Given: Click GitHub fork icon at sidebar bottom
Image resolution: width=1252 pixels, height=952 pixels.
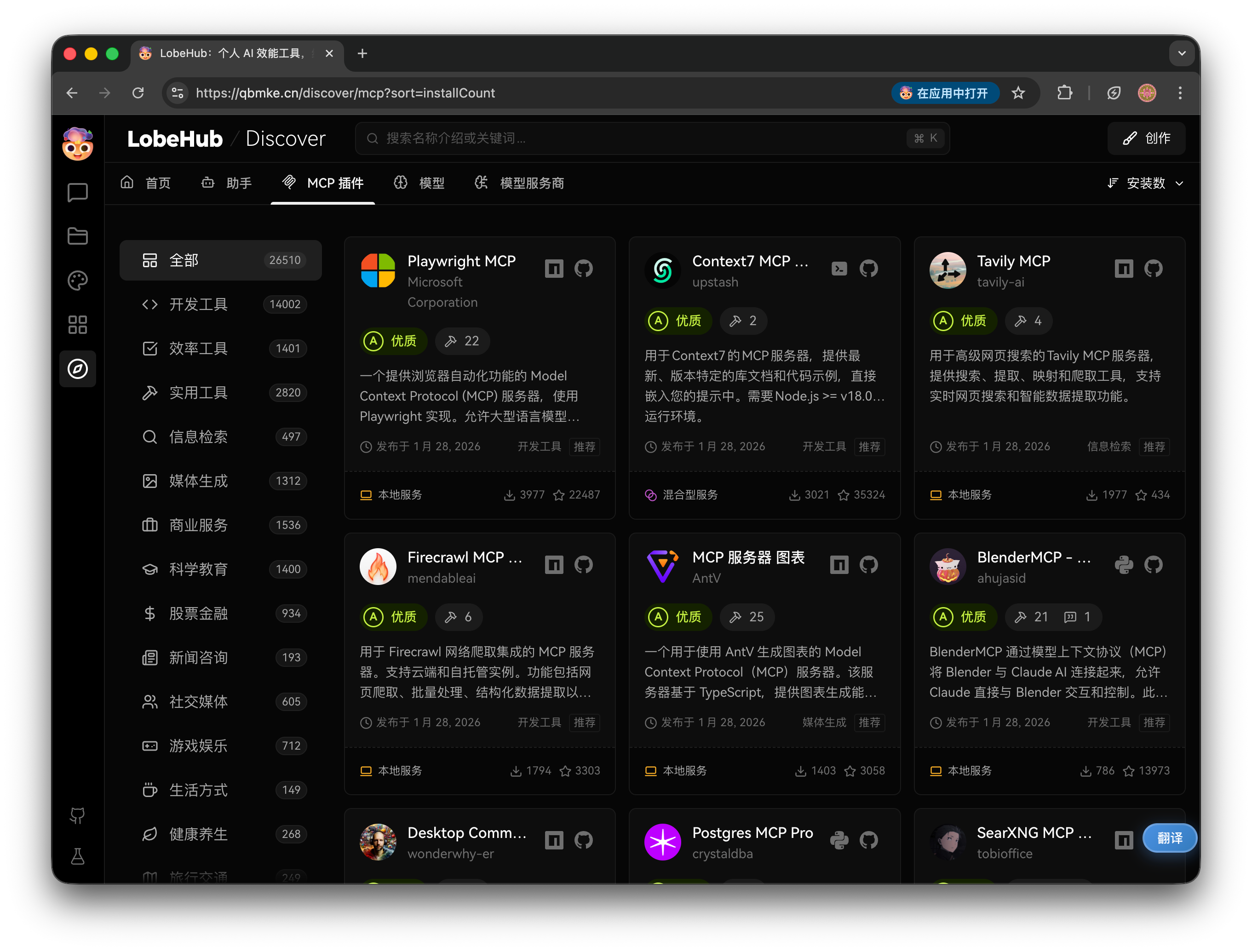Looking at the screenshot, I should pyautogui.click(x=78, y=815).
